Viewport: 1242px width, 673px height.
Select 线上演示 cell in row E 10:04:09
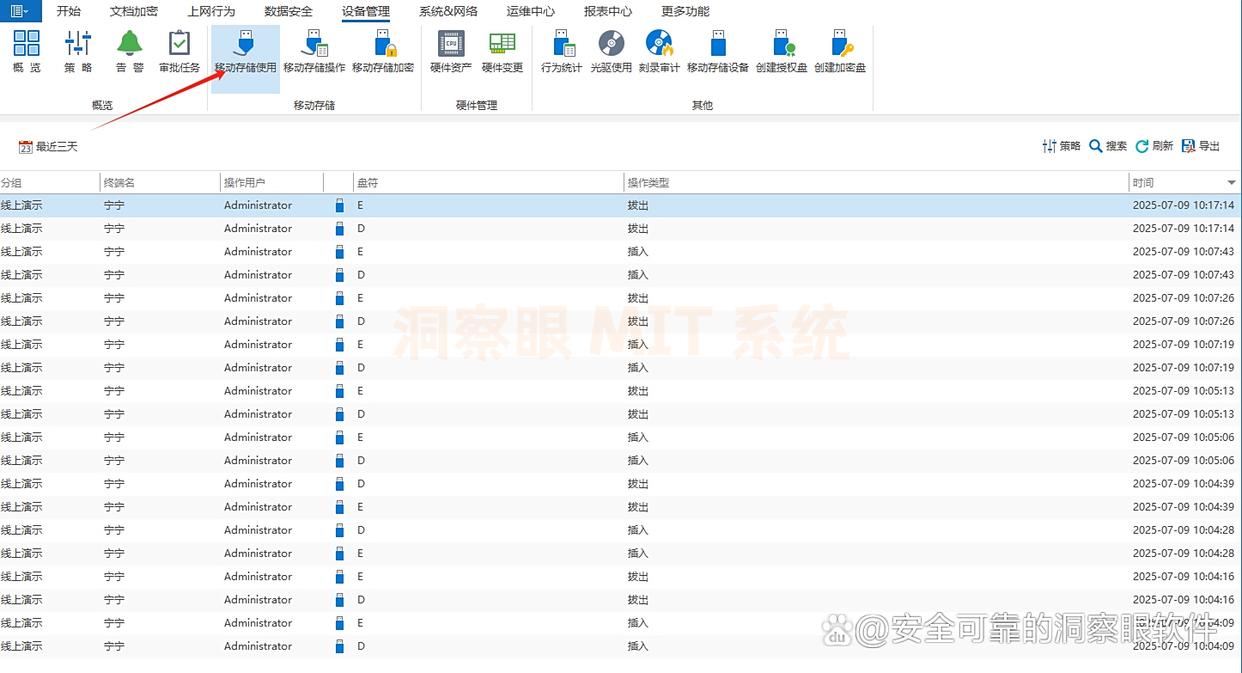pyautogui.click(x=21, y=623)
